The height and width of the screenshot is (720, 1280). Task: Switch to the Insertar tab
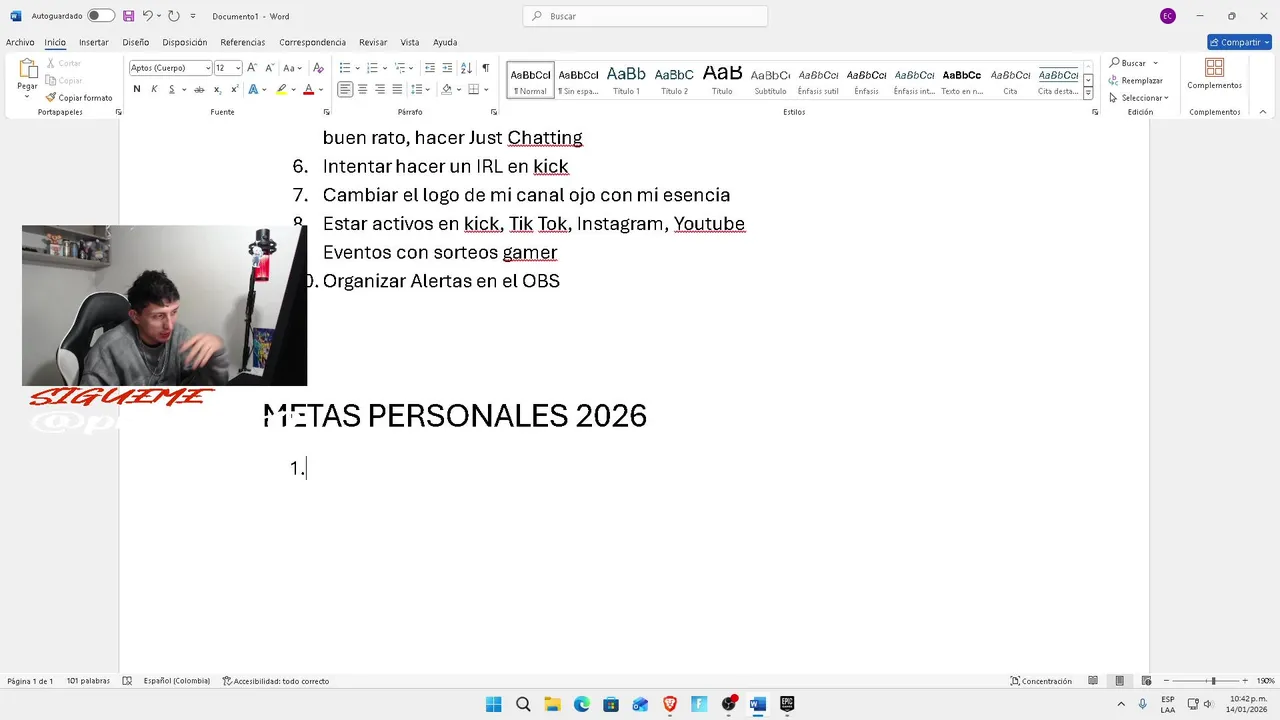point(94,42)
